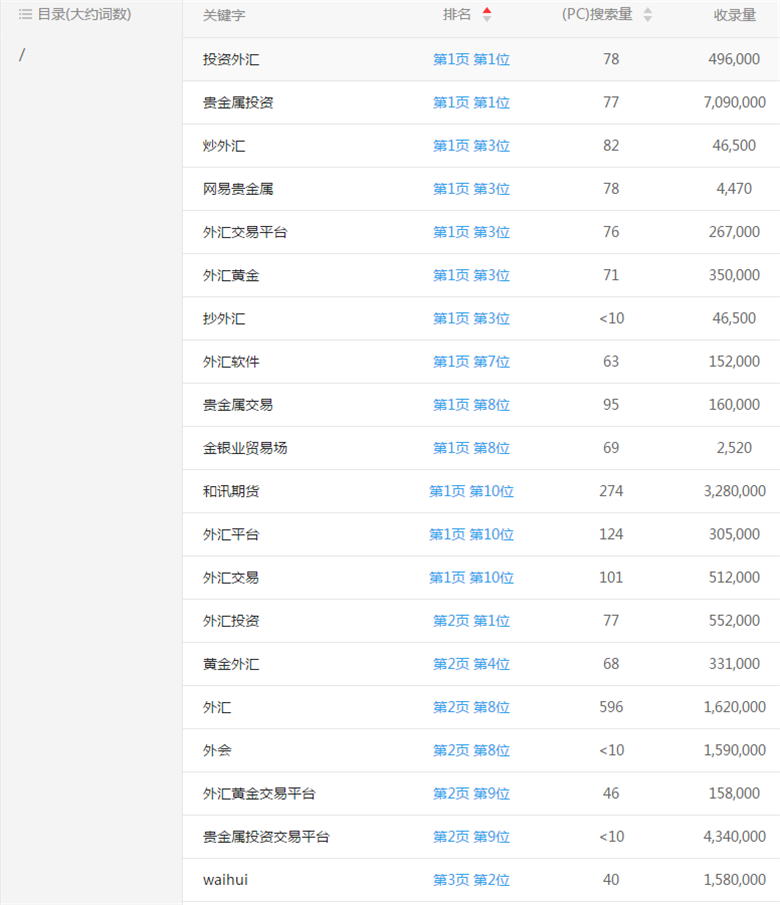Click ranking link in 外会 row
The width and height of the screenshot is (780, 905).
click(x=471, y=750)
